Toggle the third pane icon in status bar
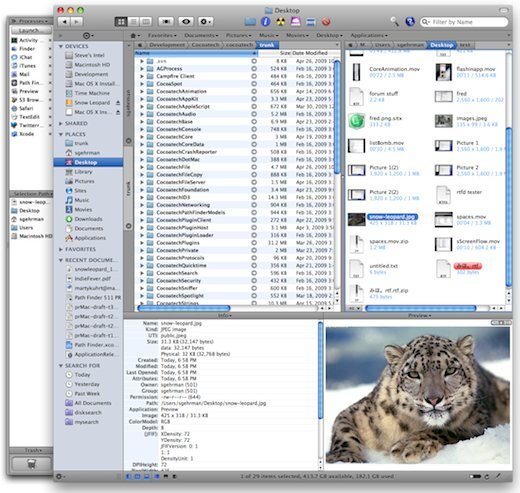Viewport: 520px width, 493px height. coord(147,476)
